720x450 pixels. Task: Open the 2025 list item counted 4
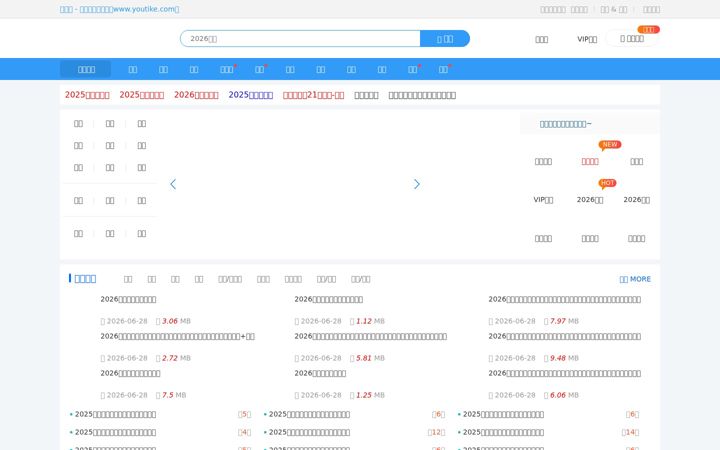(x=115, y=432)
